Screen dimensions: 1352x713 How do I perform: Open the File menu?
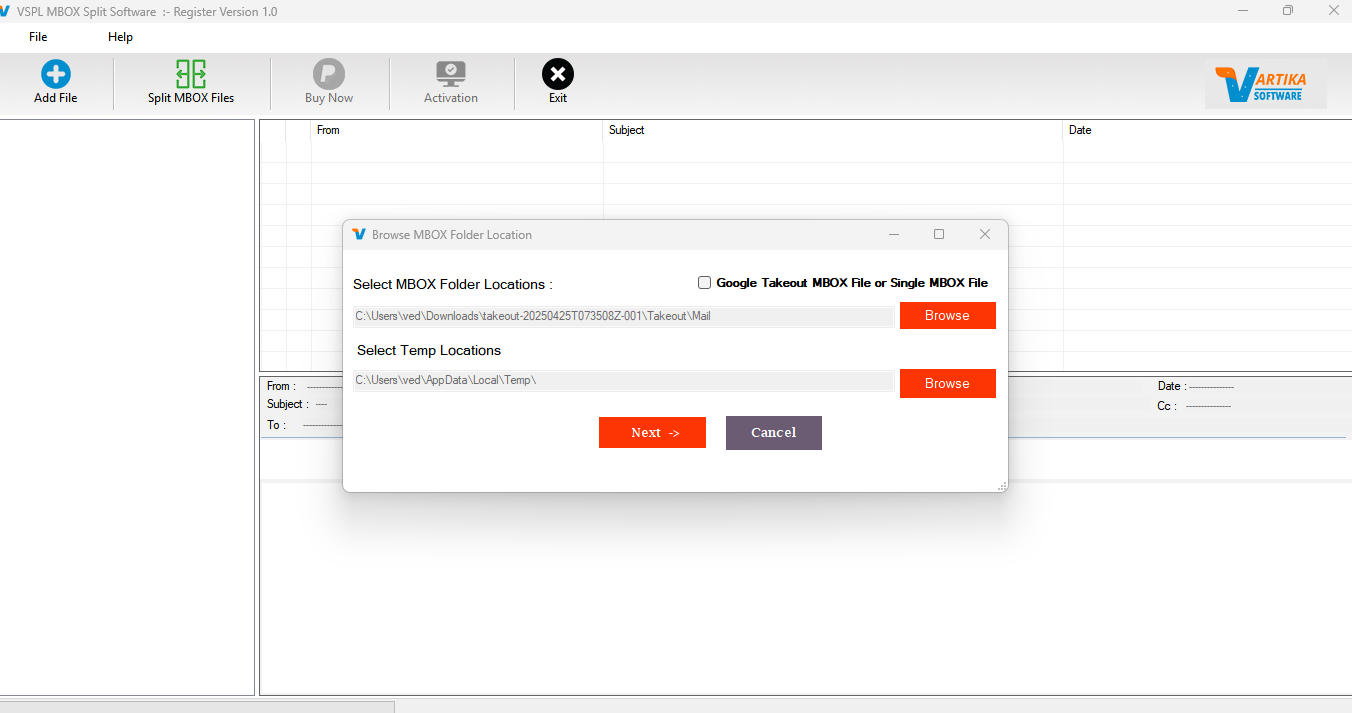[38, 37]
